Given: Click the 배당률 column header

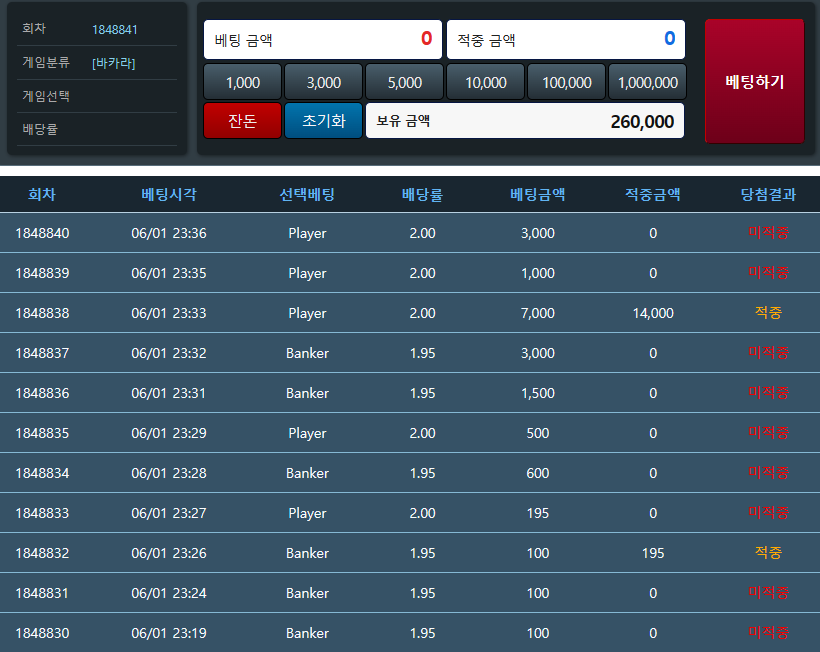Looking at the screenshot, I should point(423,195).
